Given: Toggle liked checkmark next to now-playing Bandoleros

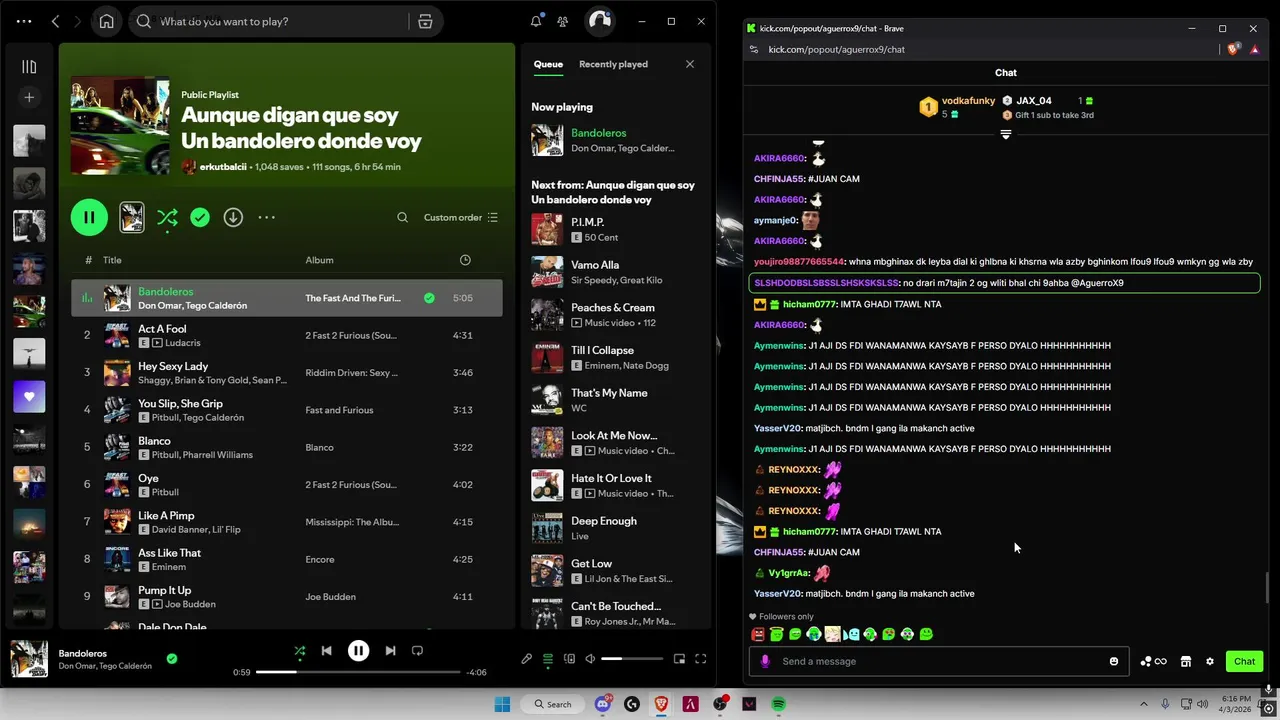Looking at the screenshot, I should click(172, 659).
